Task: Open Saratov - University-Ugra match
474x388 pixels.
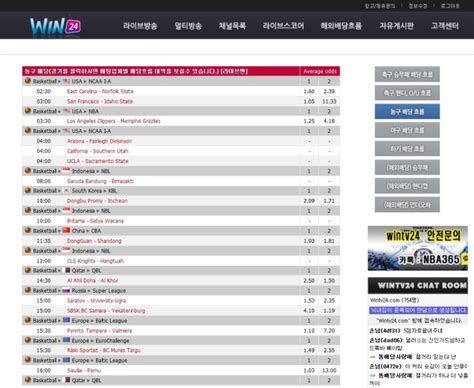Action: click(x=96, y=300)
